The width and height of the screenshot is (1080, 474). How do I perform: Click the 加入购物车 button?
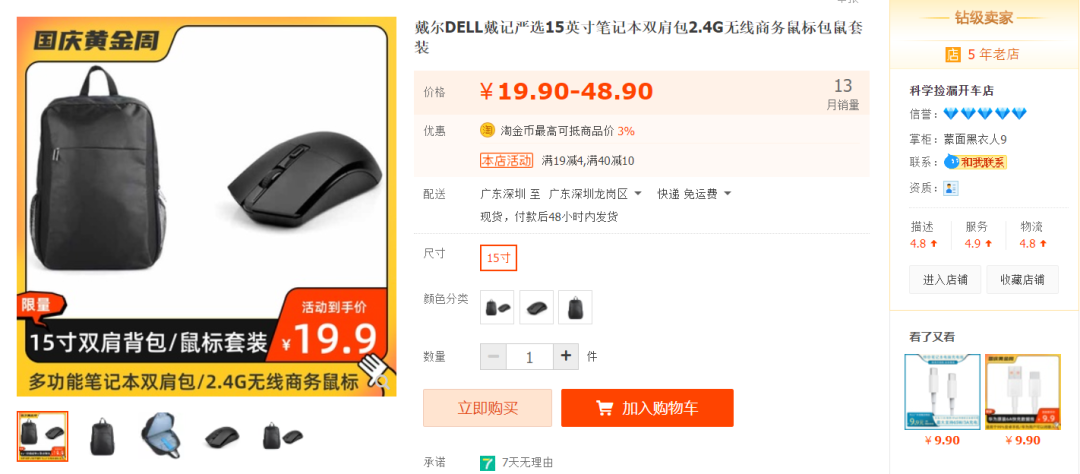point(647,408)
